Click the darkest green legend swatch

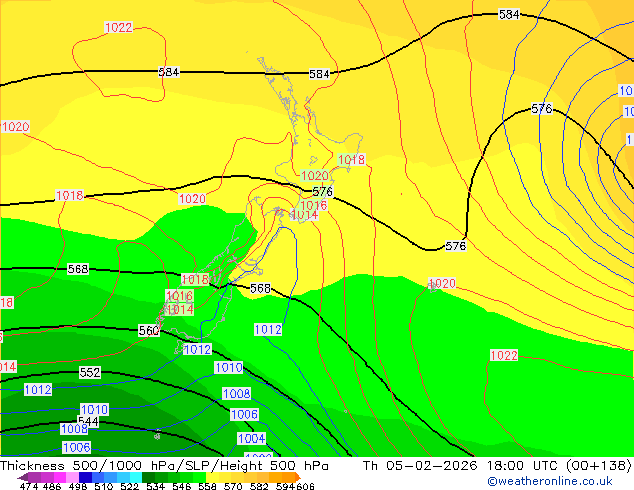click(x=148, y=477)
